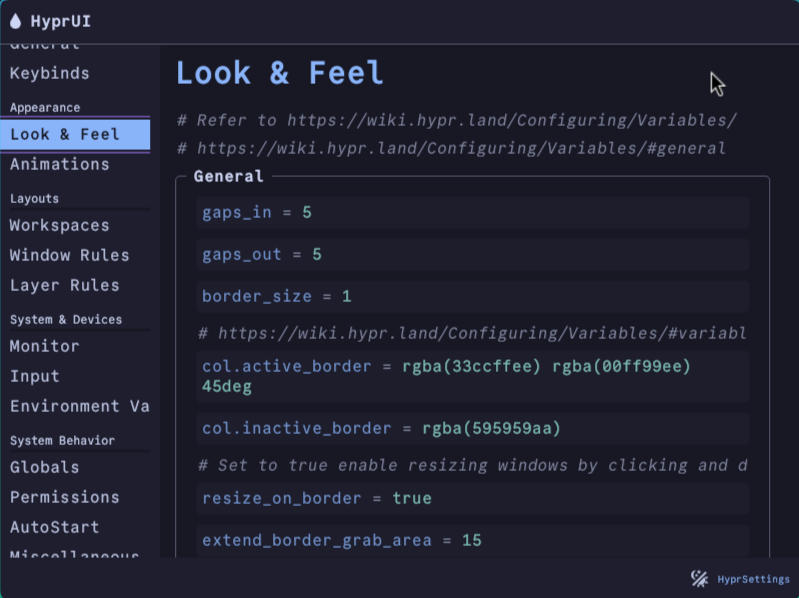Click the HyprUI water drop logo icon

(x=15, y=21)
